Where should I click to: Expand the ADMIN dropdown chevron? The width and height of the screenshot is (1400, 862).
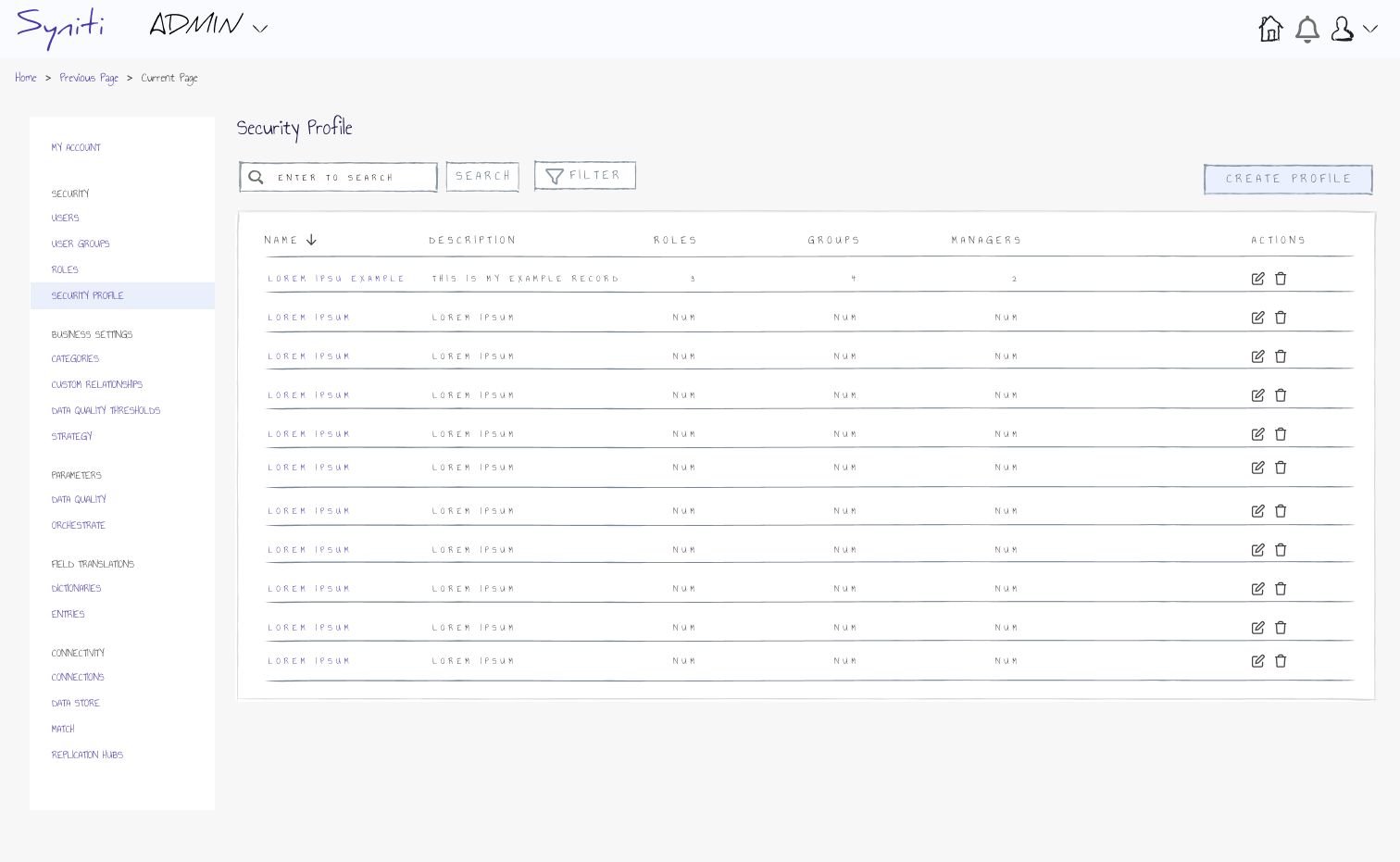(x=260, y=29)
